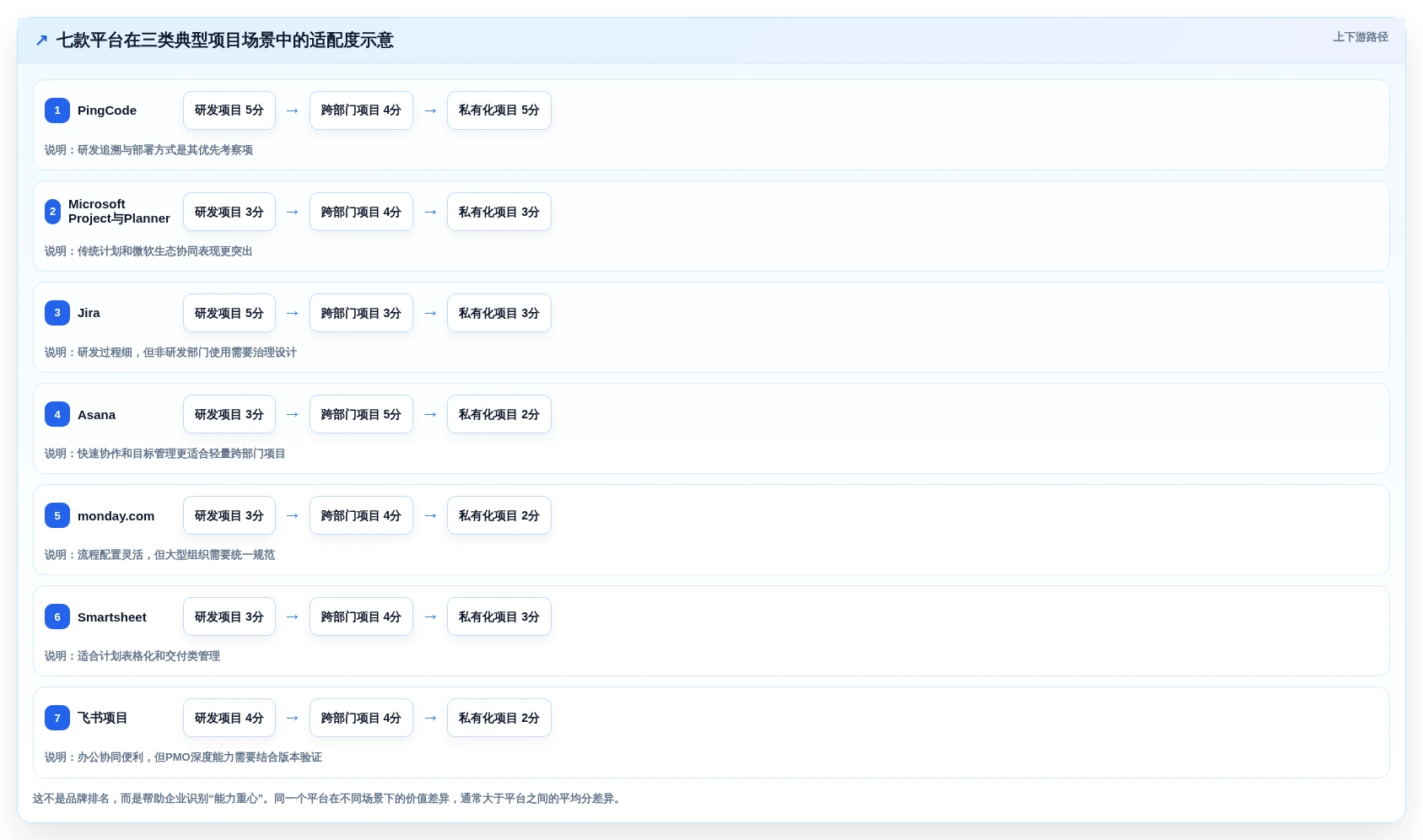
Task: Click the 飞书项目 platform name
Action: click(x=102, y=718)
